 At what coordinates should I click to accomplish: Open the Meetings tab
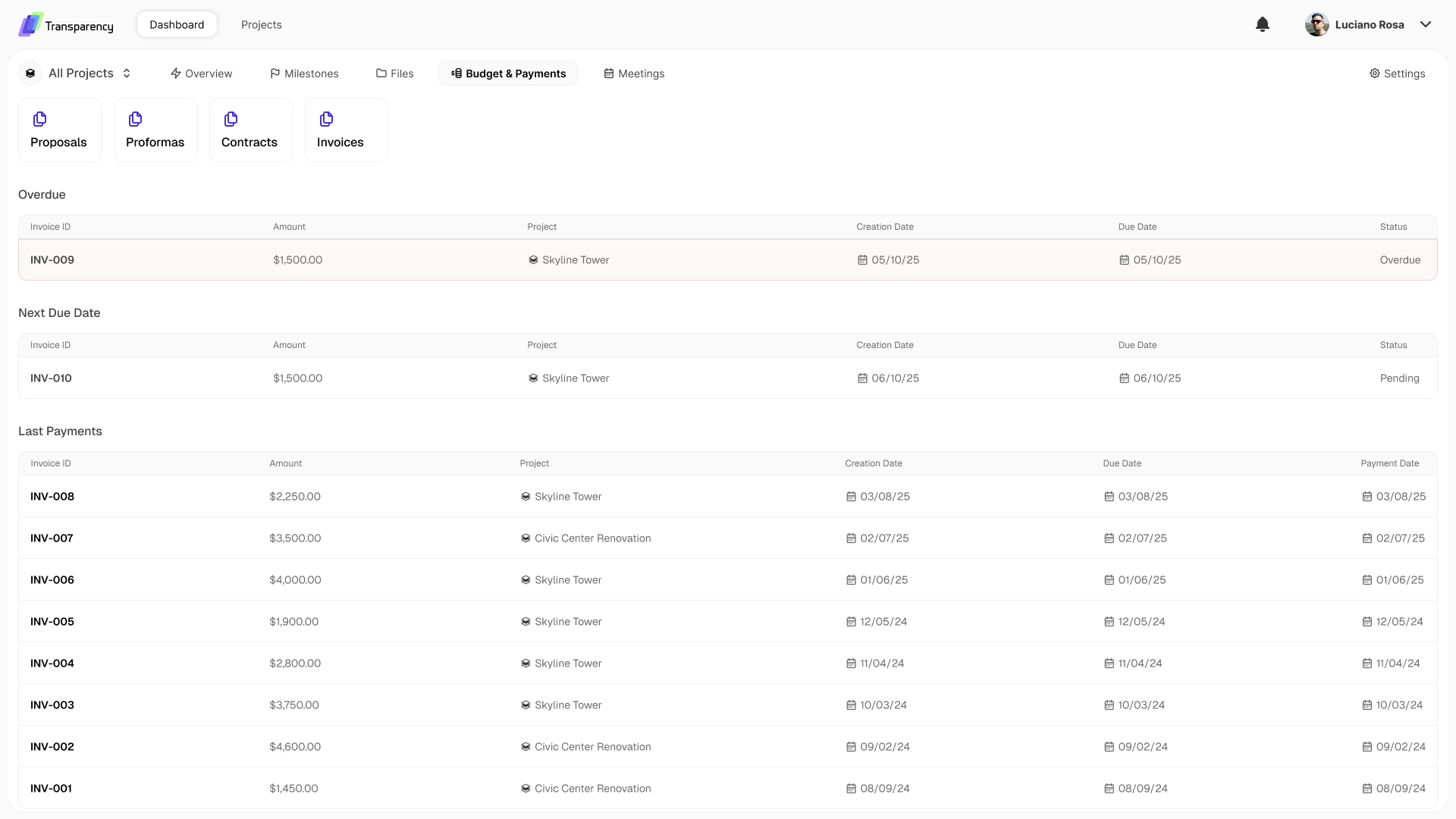[634, 74]
